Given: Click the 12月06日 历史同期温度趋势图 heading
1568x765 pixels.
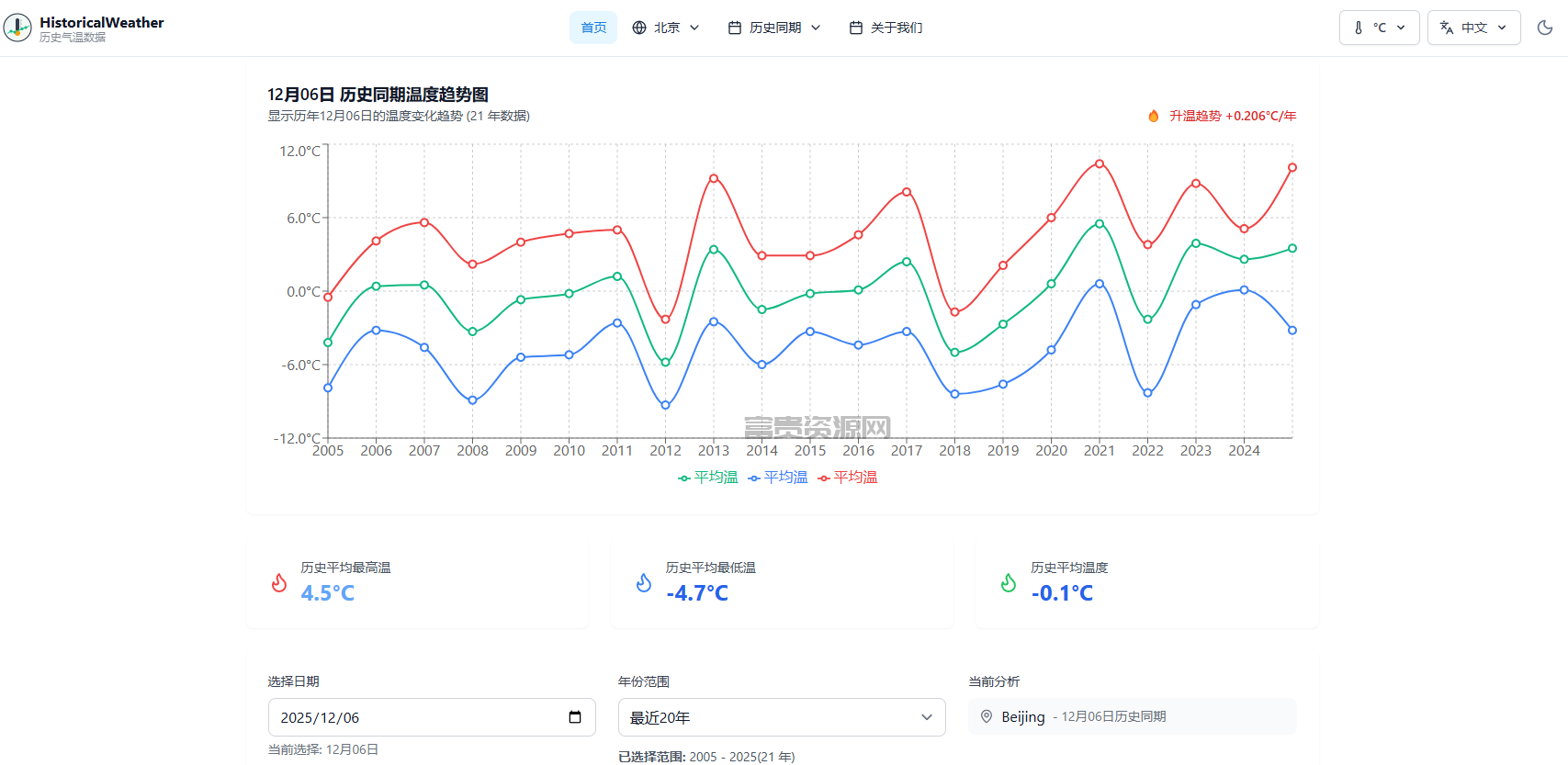Looking at the screenshot, I should (x=378, y=95).
